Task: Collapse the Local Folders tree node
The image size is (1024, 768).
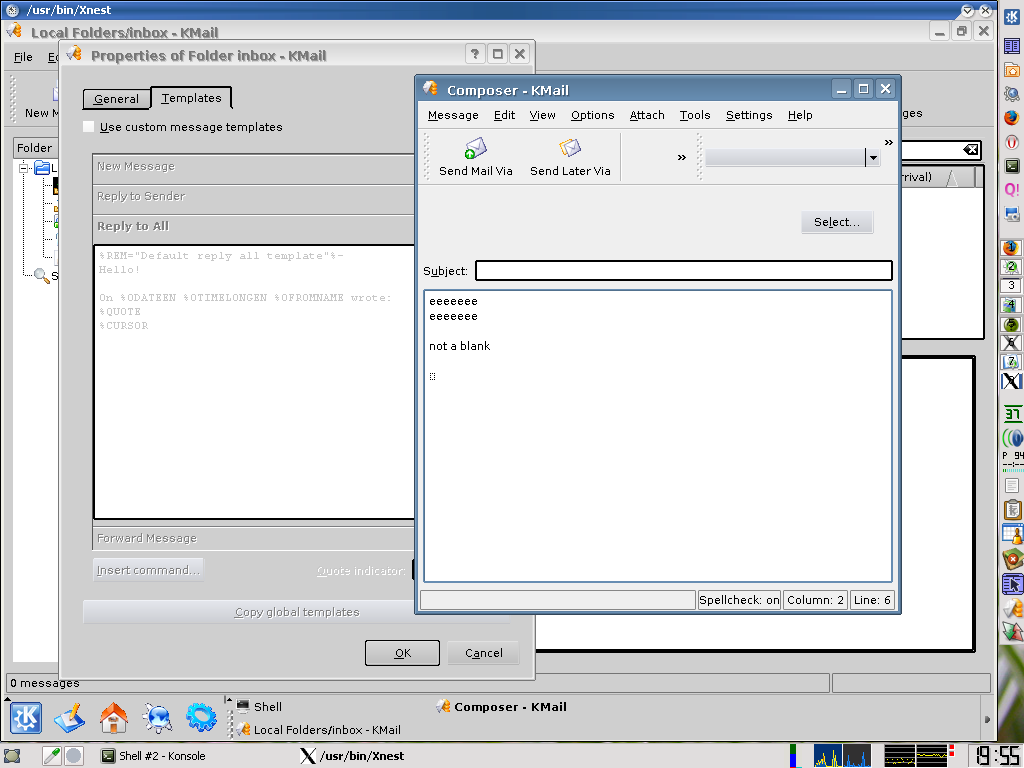Action: (x=24, y=168)
